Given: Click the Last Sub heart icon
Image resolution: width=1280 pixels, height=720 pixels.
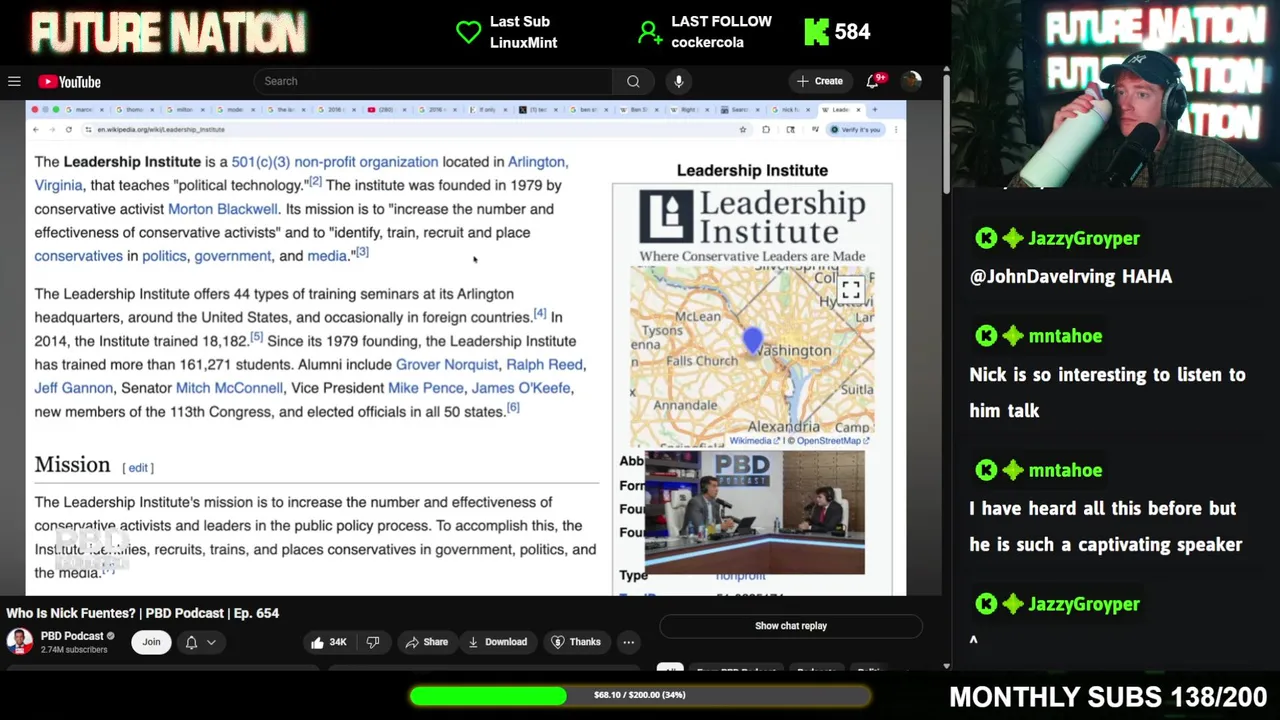Looking at the screenshot, I should (x=468, y=32).
